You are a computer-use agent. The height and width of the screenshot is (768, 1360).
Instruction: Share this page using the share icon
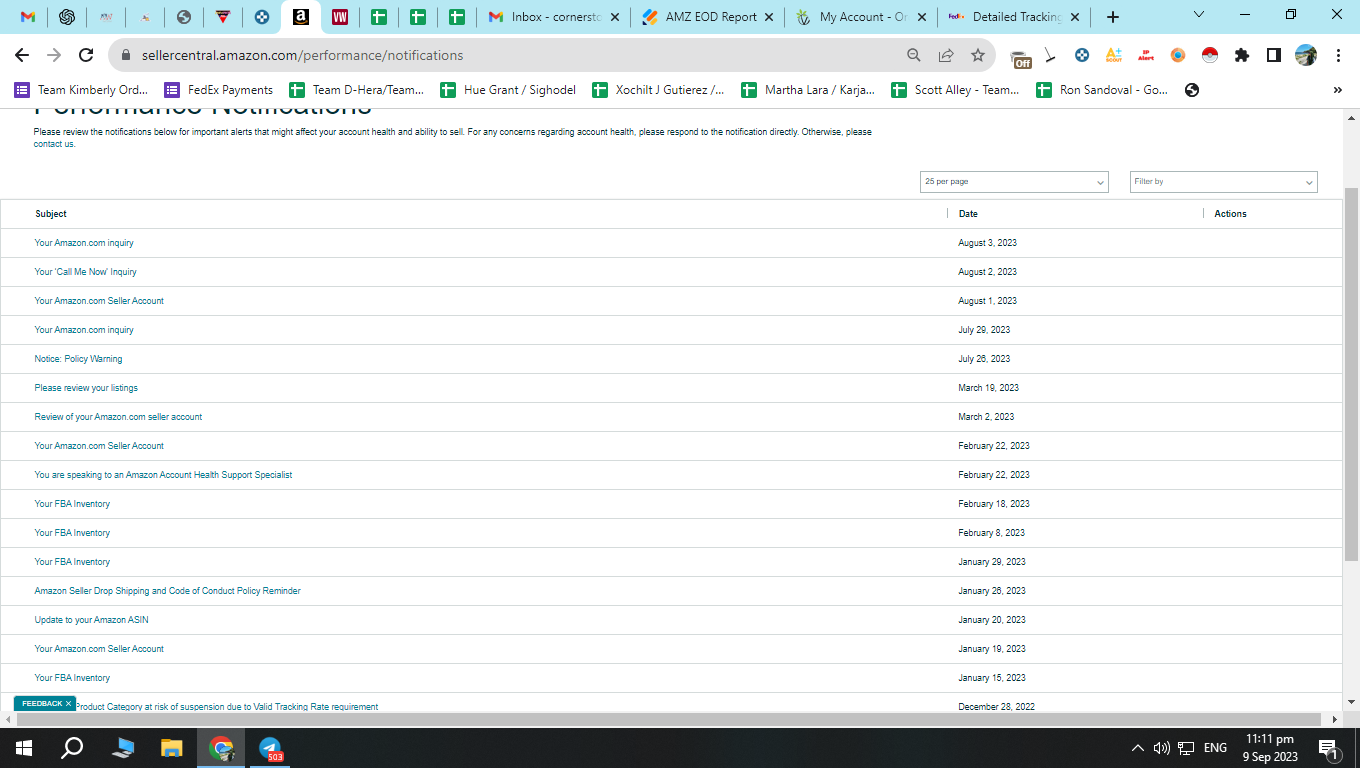pyautogui.click(x=946, y=55)
